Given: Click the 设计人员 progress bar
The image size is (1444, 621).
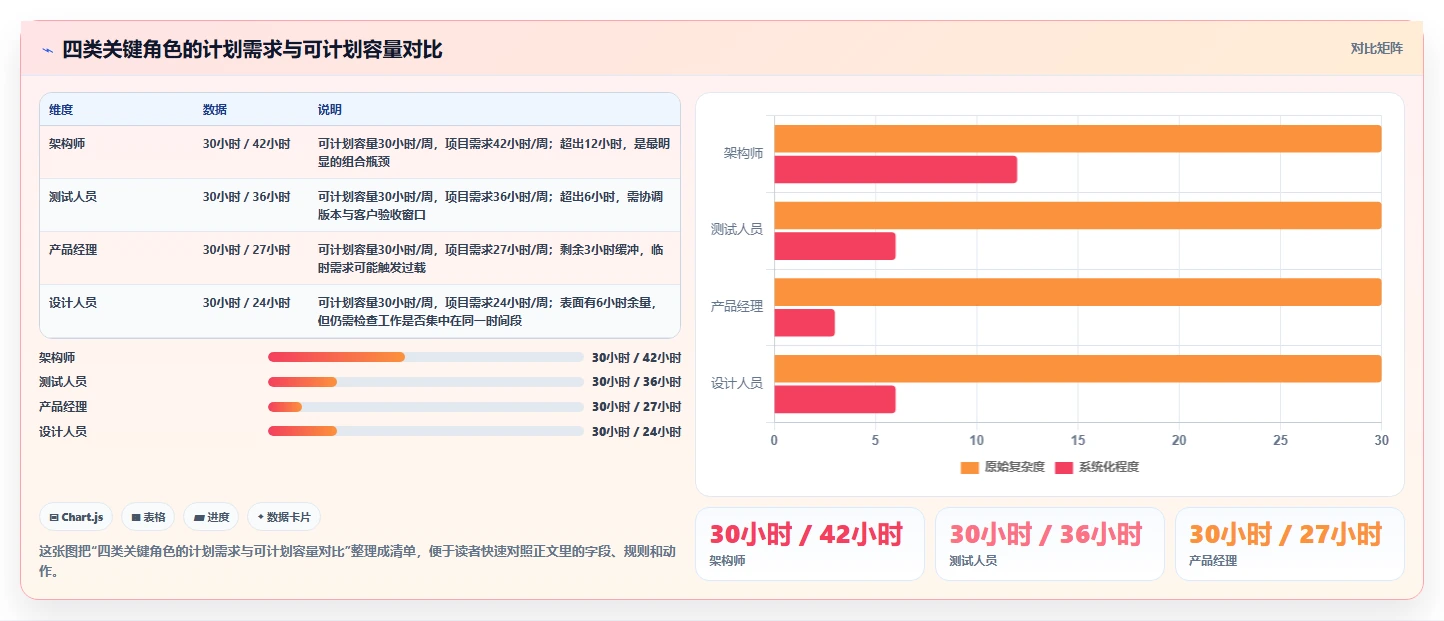Looking at the screenshot, I should click(426, 431).
